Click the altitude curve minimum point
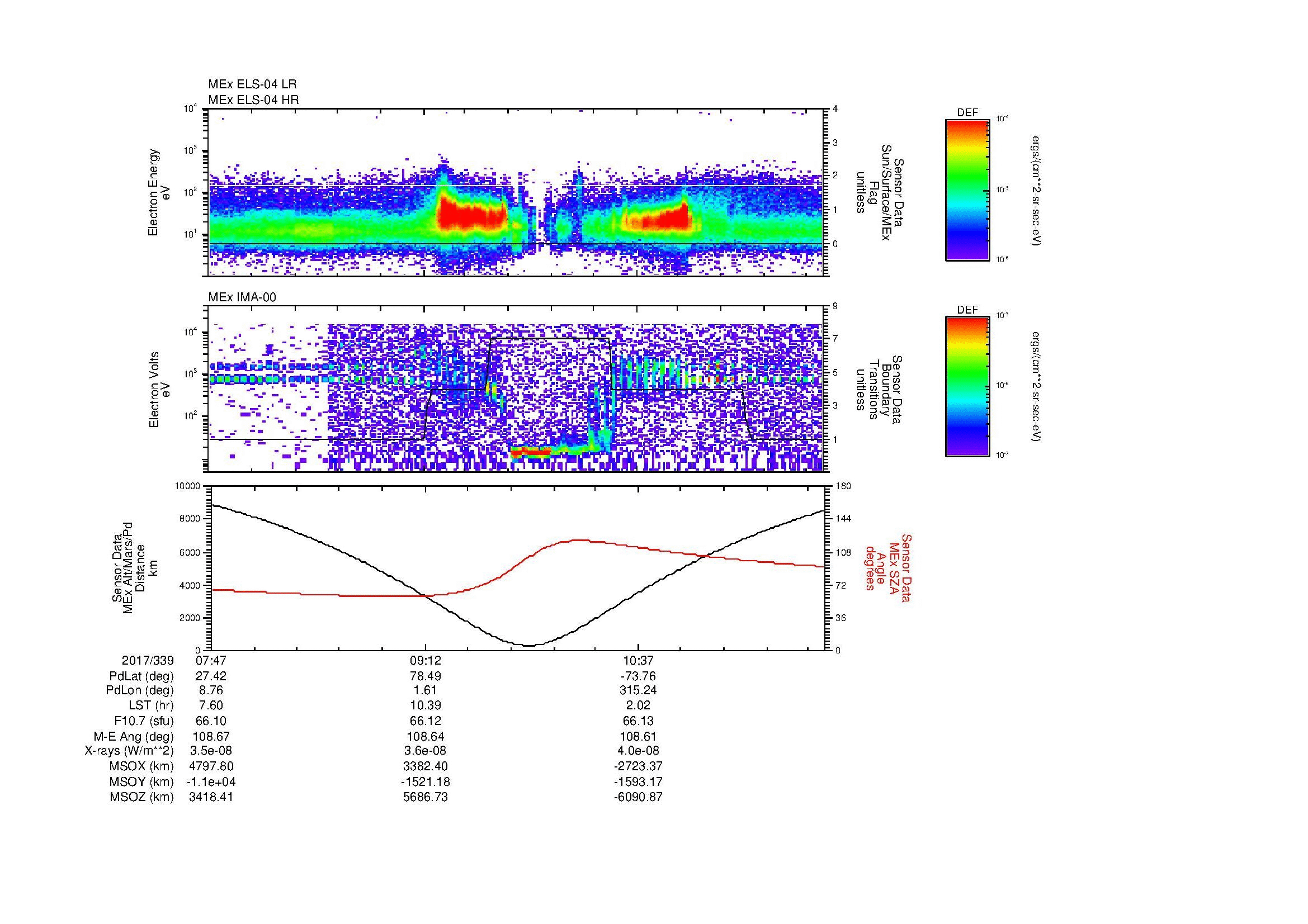 [x=530, y=645]
